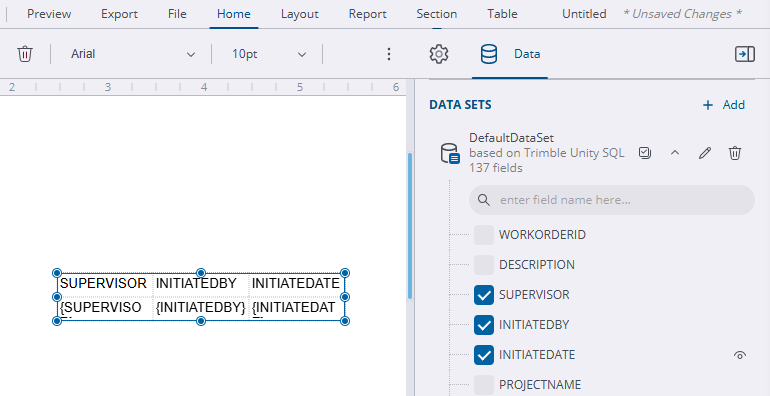Click the trash delete icon in toolbar
Screen dimensions: 770x396
25,54
